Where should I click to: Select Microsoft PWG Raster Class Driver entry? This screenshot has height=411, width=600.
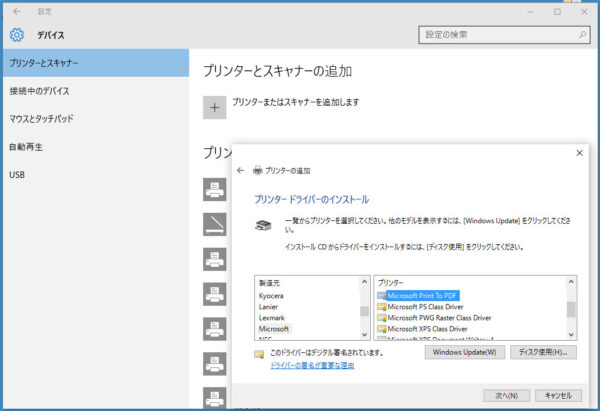(x=439, y=318)
